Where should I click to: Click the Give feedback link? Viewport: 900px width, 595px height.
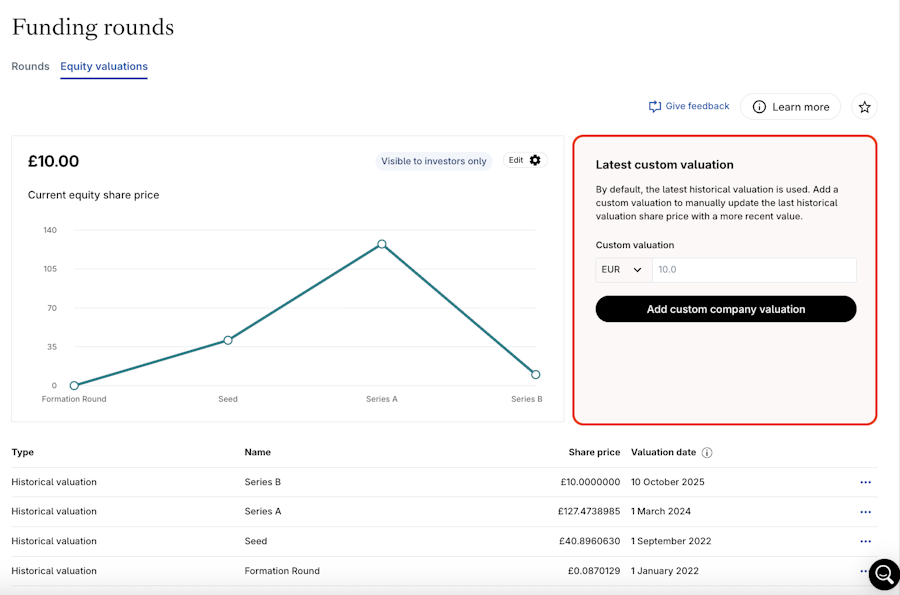click(x=697, y=106)
